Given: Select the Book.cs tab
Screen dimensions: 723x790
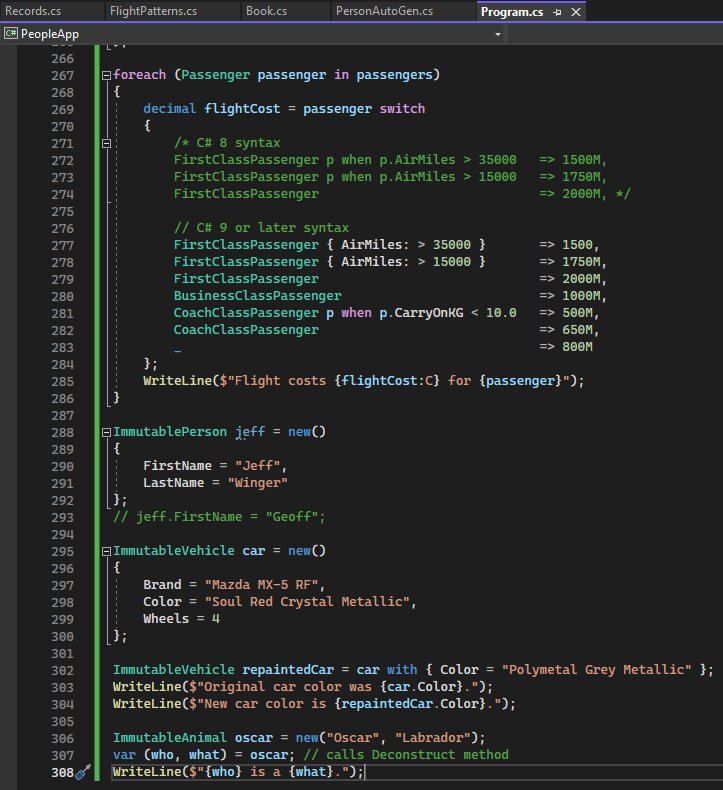Looking at the screenshot, I should click(266, 12).
